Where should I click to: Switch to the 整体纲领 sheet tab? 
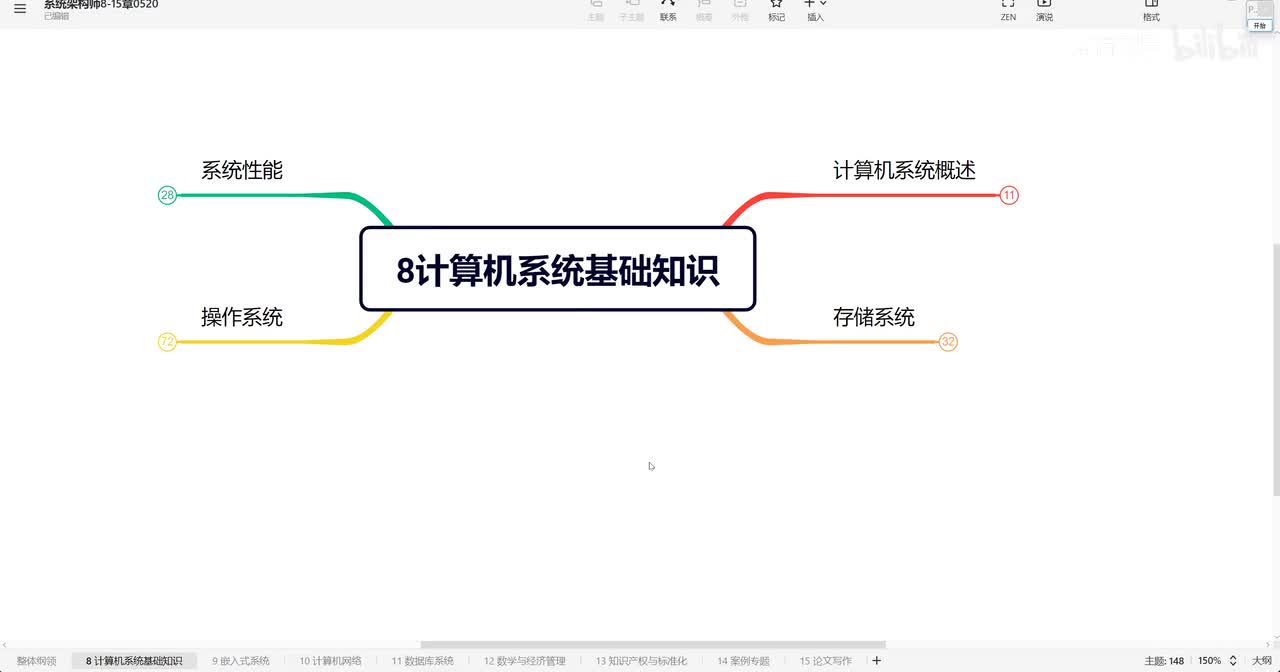pyautogui.click(x=37, y=661)
